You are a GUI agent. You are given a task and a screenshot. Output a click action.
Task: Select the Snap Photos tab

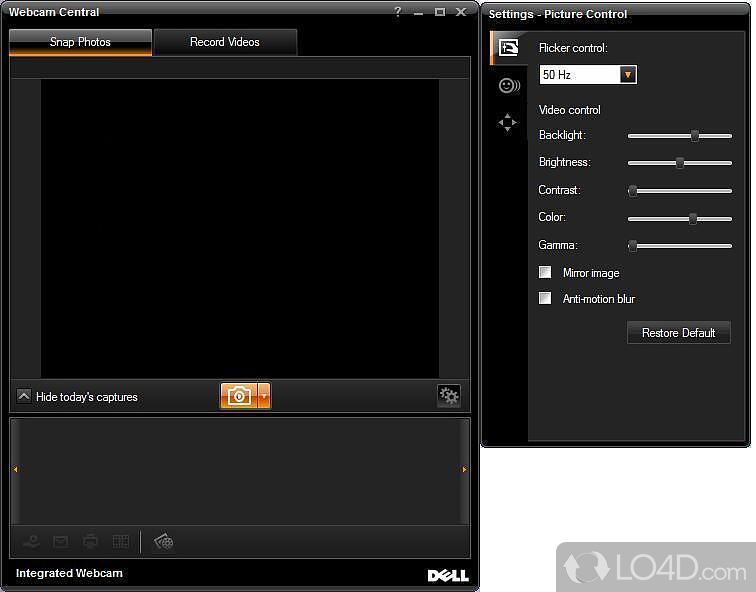click(80, 42)
